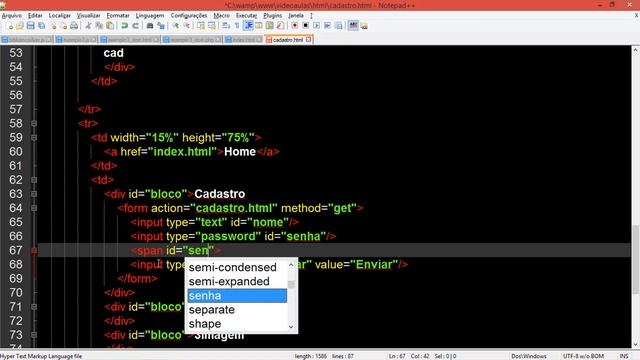Run macro multiple times icon
Viewport: 640px width, 360px height.
tap(327, 26)
